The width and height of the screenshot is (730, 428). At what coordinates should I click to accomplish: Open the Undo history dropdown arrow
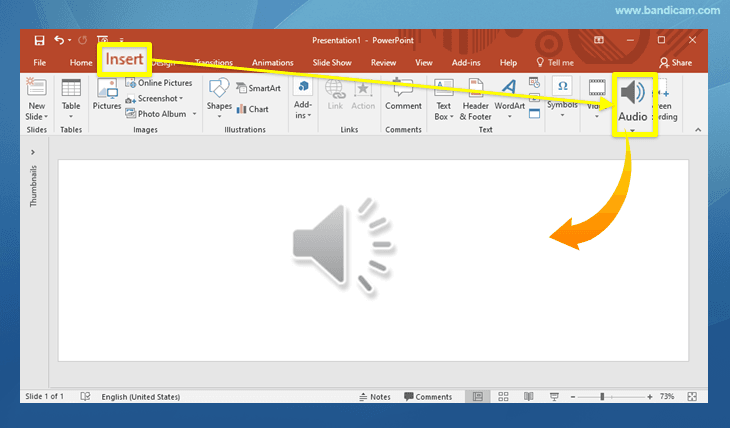tap(69, 40)
